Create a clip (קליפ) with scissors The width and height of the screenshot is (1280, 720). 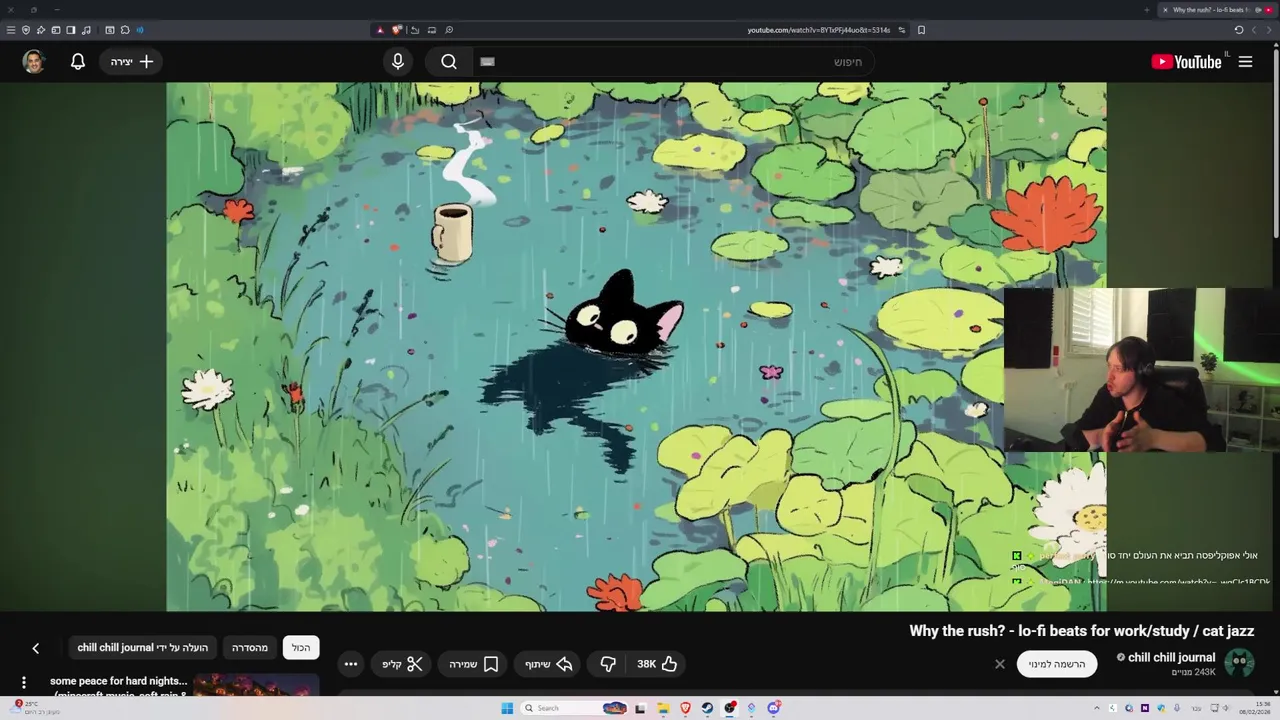[x=402, y=664]
